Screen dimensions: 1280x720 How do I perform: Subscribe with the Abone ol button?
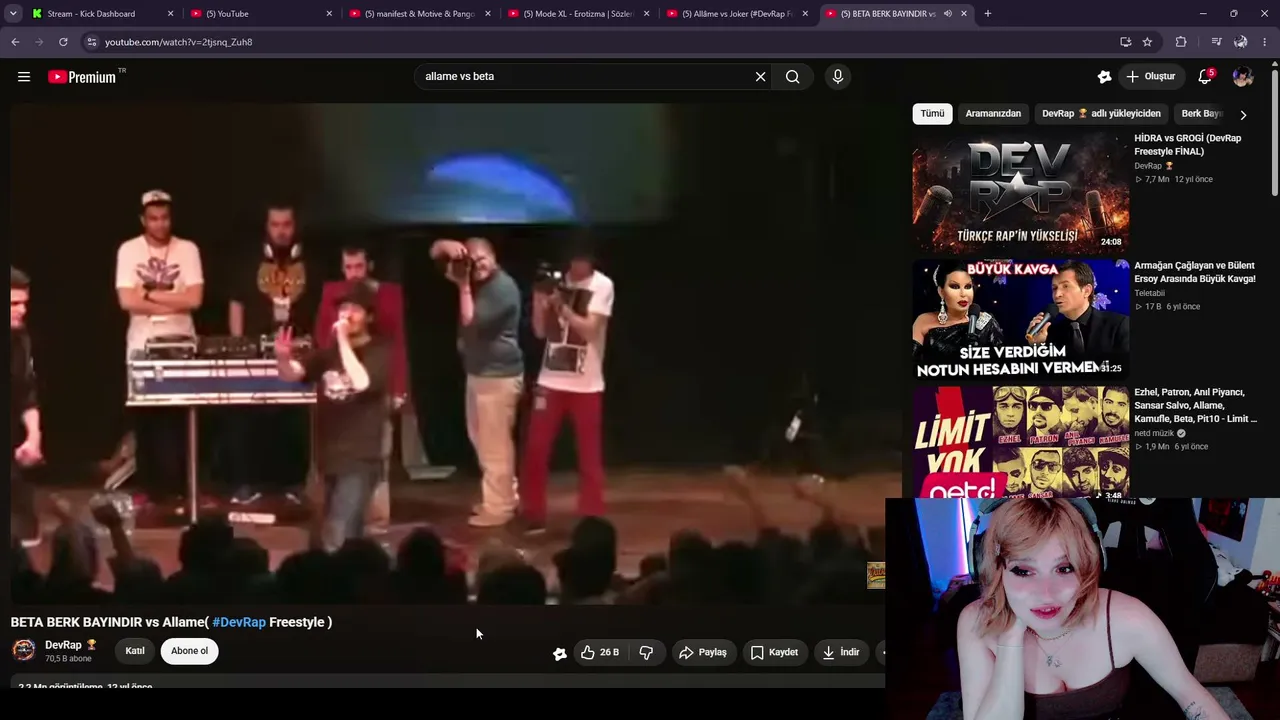pos(189,651)
